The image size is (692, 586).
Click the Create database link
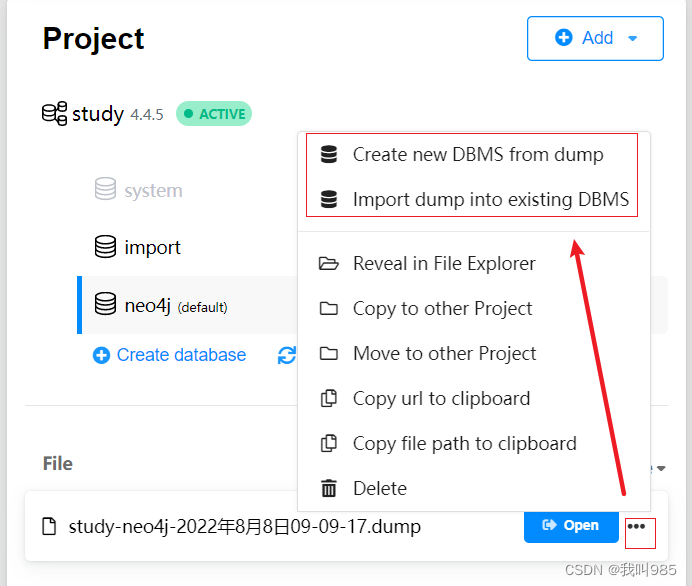pos(181,355)
